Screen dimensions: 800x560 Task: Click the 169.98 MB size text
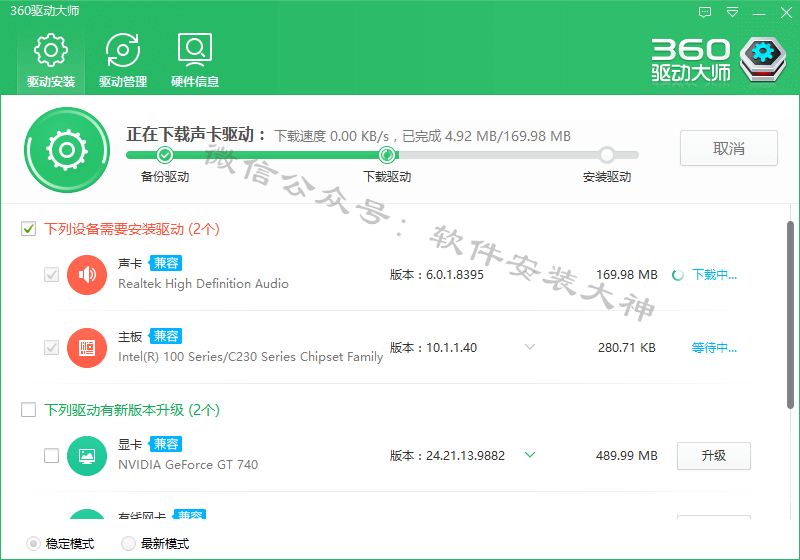(x=627, y=275)
